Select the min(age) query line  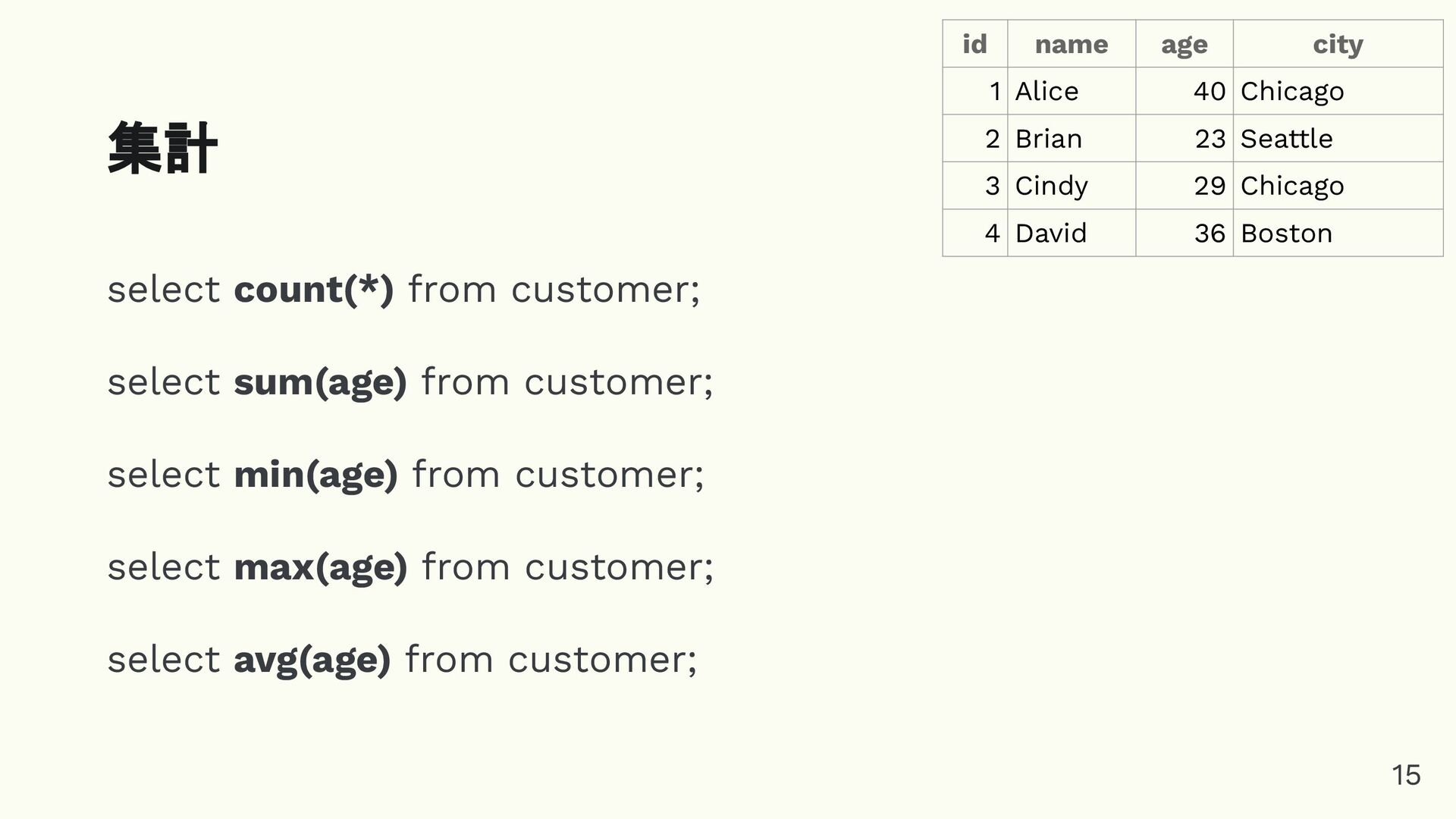pyautogui.click(x=406, y=475)
